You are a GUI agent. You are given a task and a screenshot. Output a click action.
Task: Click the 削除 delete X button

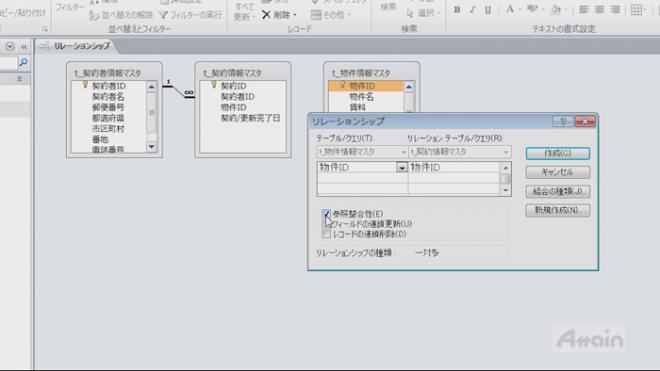(x=277, y=15)
